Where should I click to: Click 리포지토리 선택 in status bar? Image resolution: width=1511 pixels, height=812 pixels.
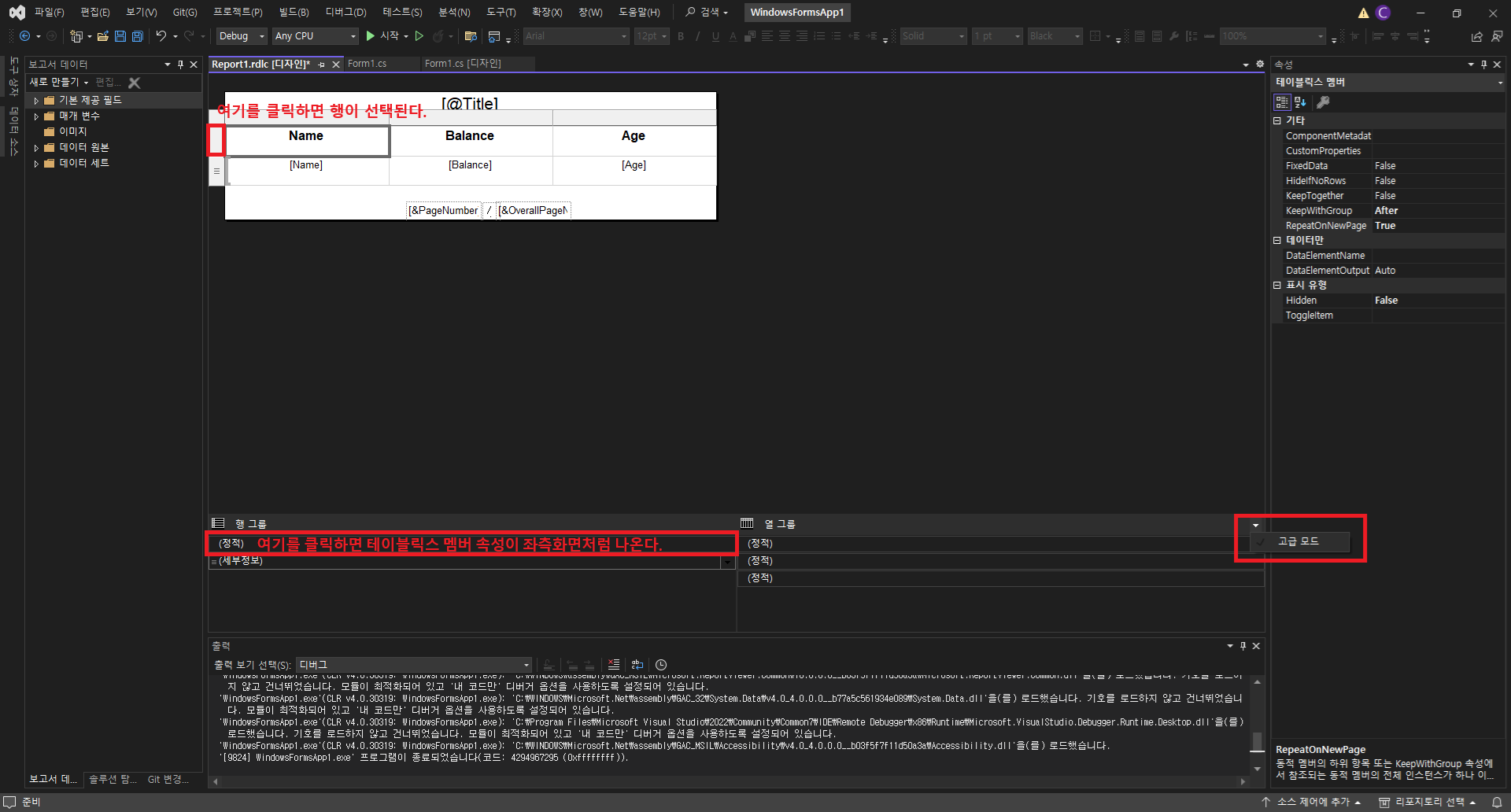click(x=1428, y=802)
